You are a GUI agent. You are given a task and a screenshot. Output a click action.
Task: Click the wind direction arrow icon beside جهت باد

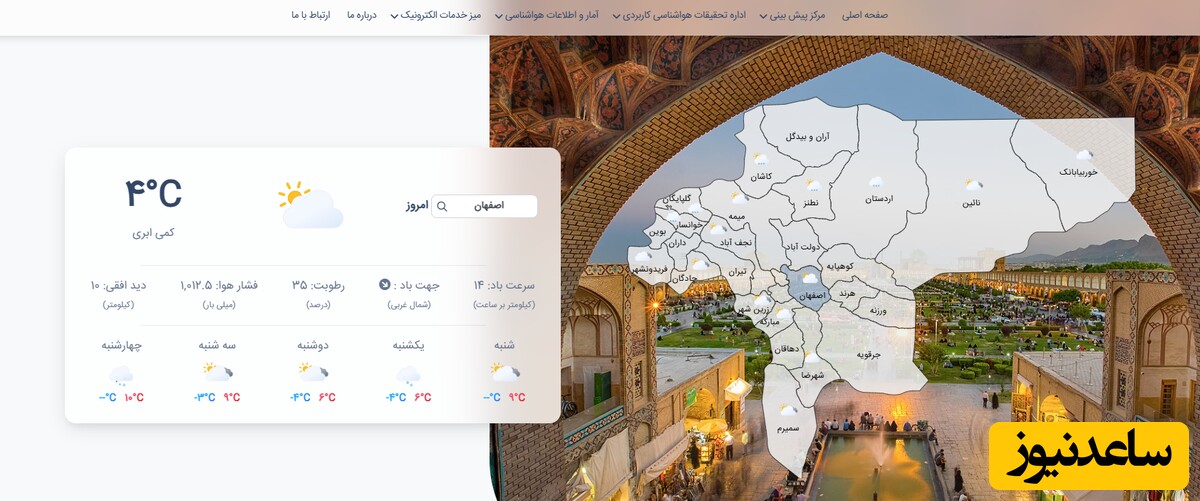point(384,284)
